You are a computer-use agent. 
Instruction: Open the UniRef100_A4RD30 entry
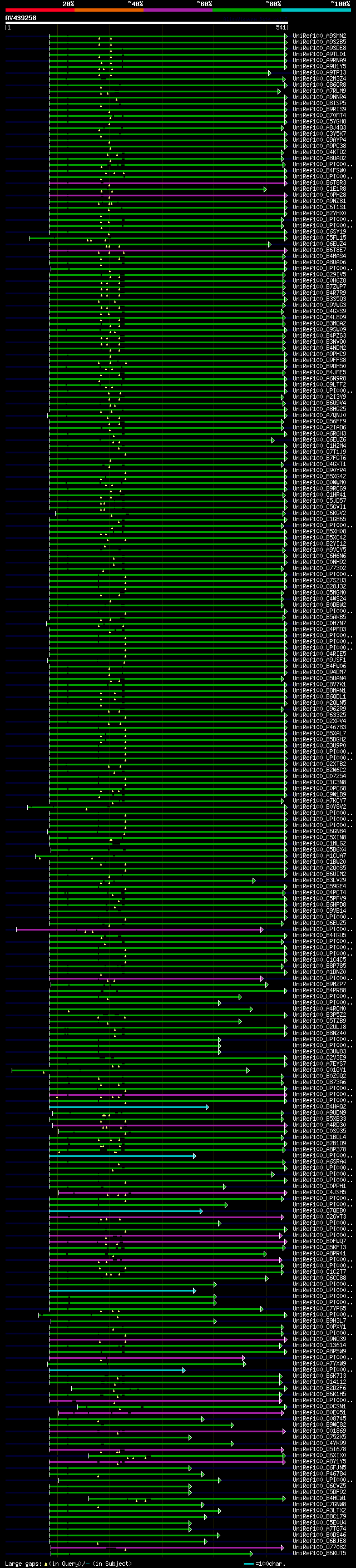click(319, 1125)
